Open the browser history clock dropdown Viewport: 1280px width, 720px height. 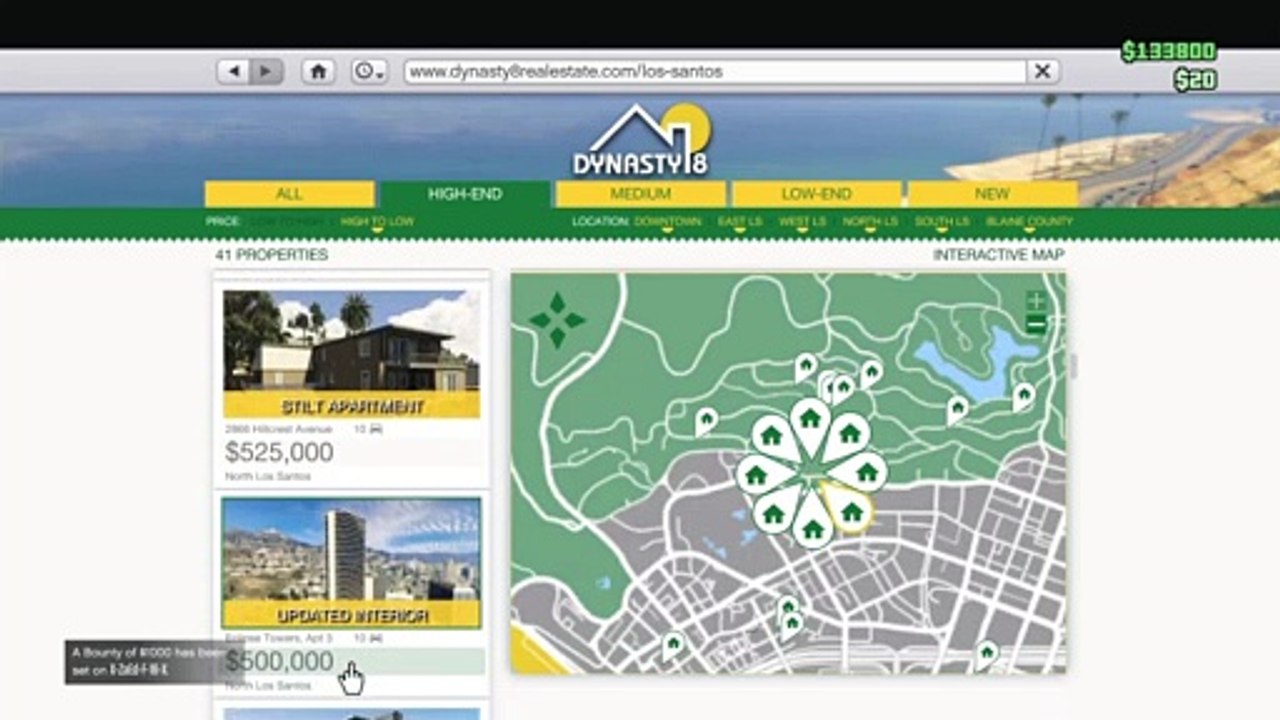[x=369, y=72]
